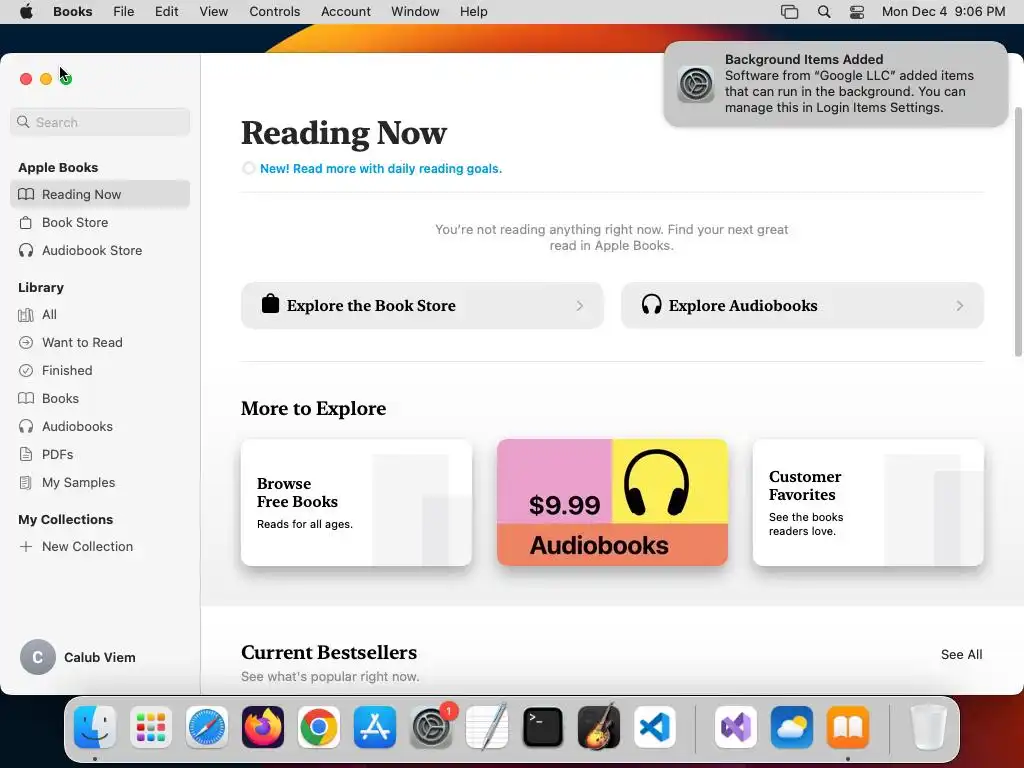Click the Audiobooks library headphones icon
Image resolution: width=1024 pixels, height=768 pixels.
point(26,426)
